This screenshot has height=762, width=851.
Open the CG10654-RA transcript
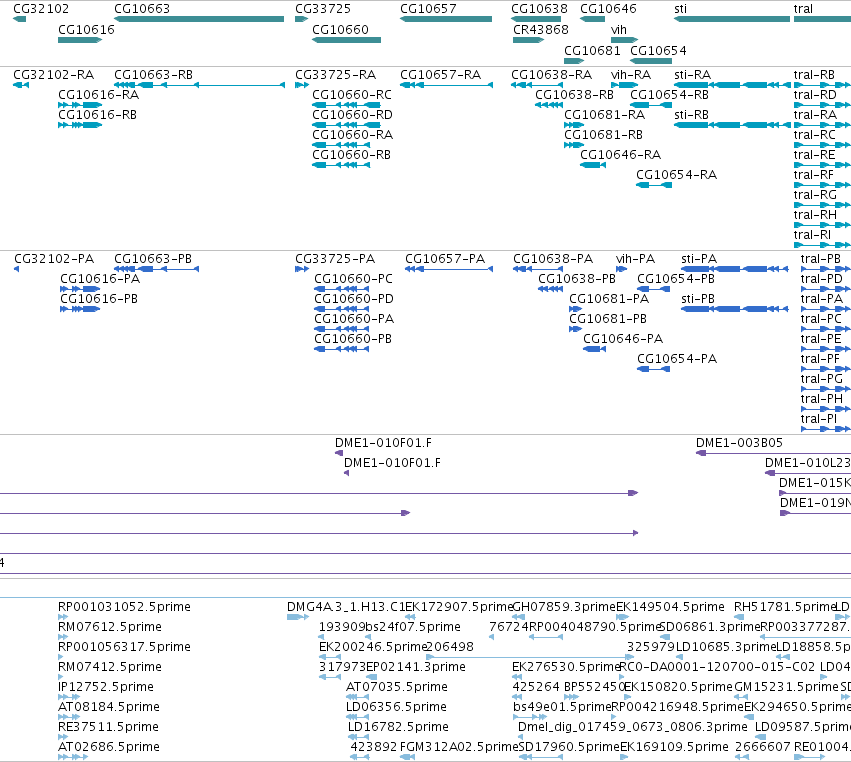(654, 185)
